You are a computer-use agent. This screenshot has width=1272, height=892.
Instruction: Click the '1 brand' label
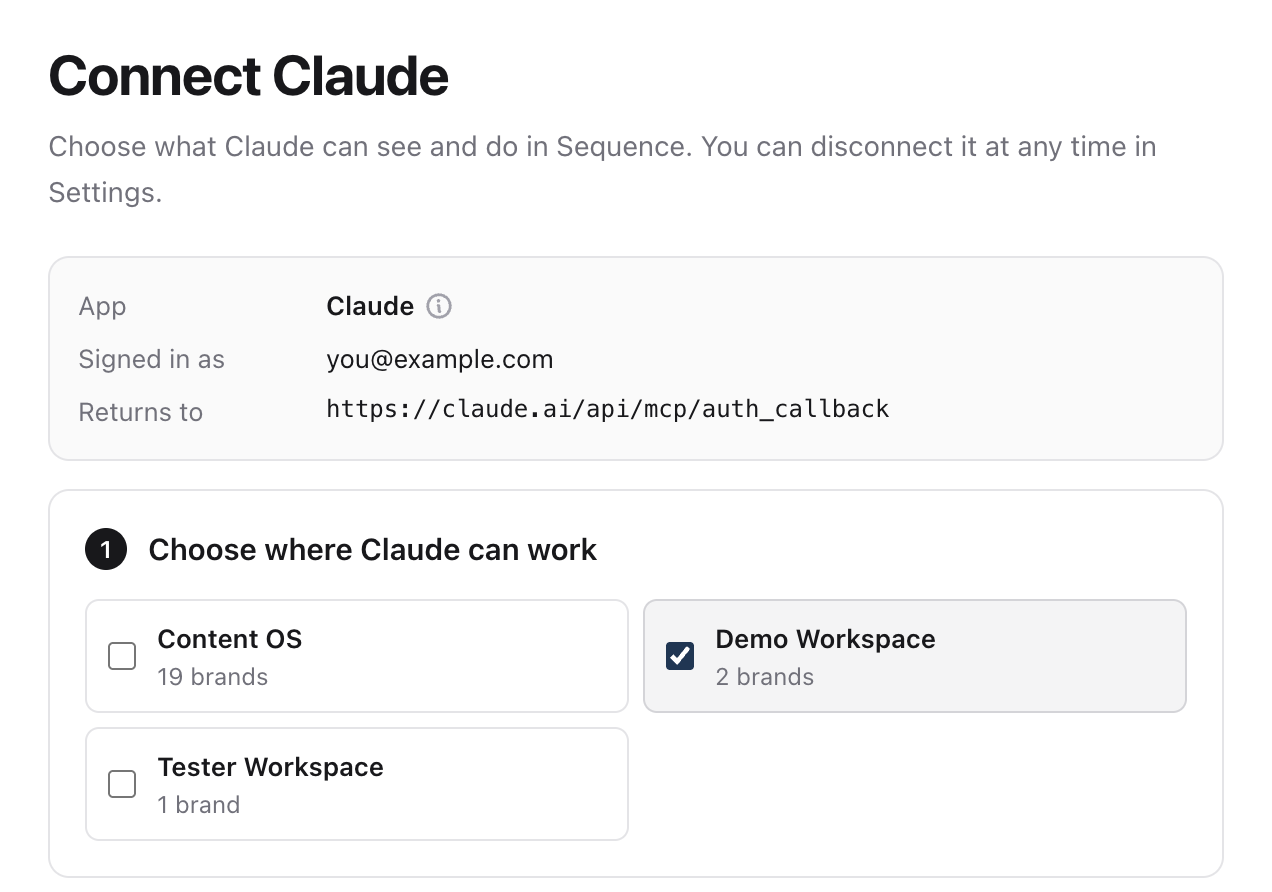pos(199,805)
